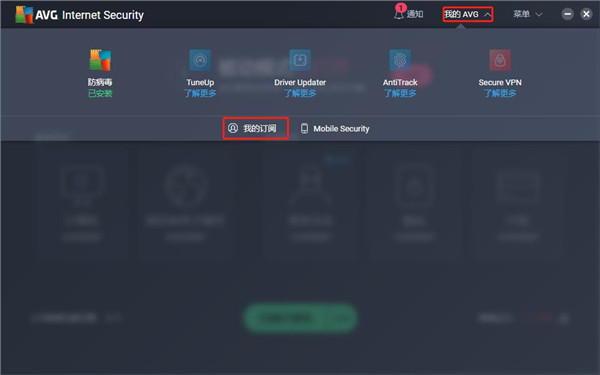
Task: Click 了解更多 under Secure VPN
Action: (x=500, y=93)
